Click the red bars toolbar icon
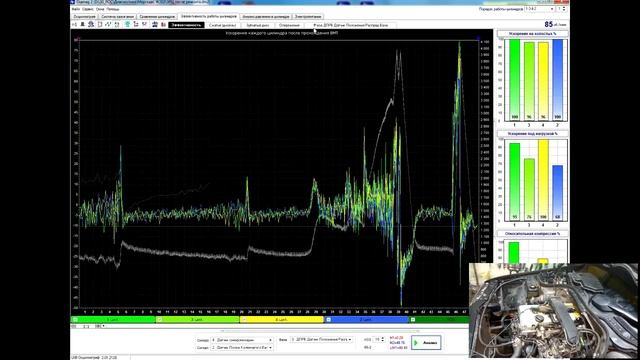The width and height of the screenshot is (640, 360). [163, 25]
